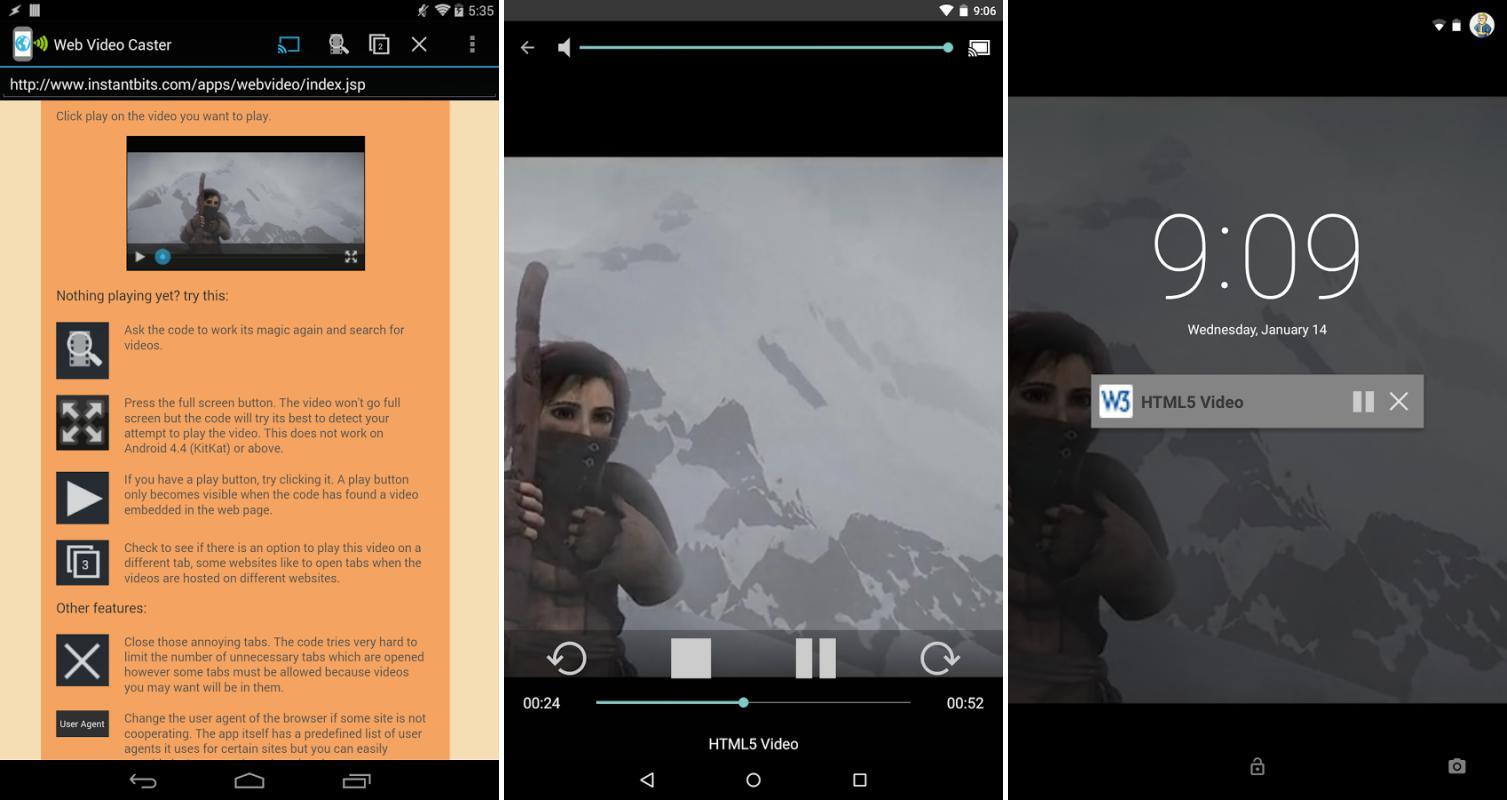Mute volume via speaker icon
The width and height of the screenshot is (1507, 800).
(564, 48)
